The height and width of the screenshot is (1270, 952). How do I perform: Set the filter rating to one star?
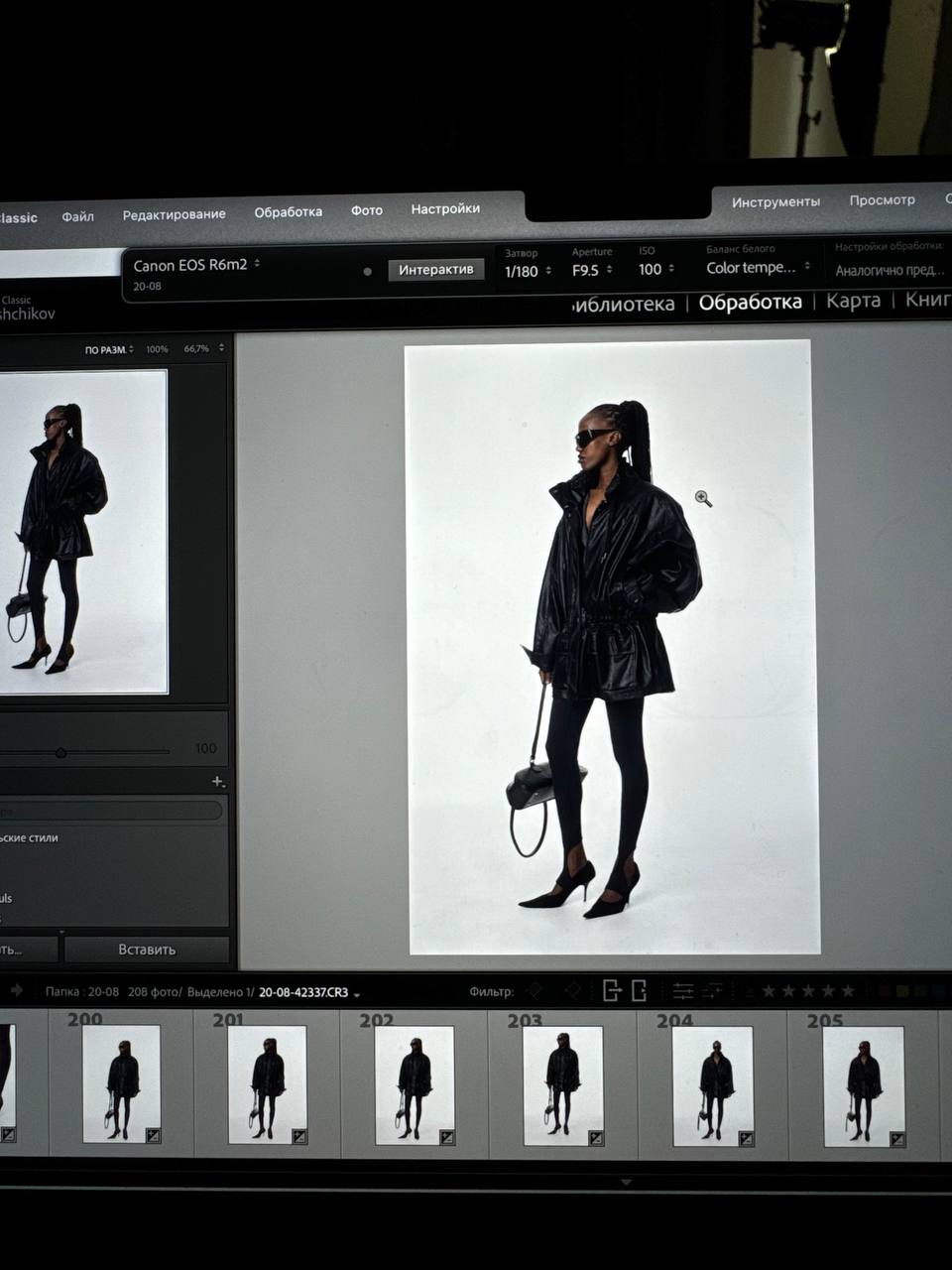pos(769,990)
